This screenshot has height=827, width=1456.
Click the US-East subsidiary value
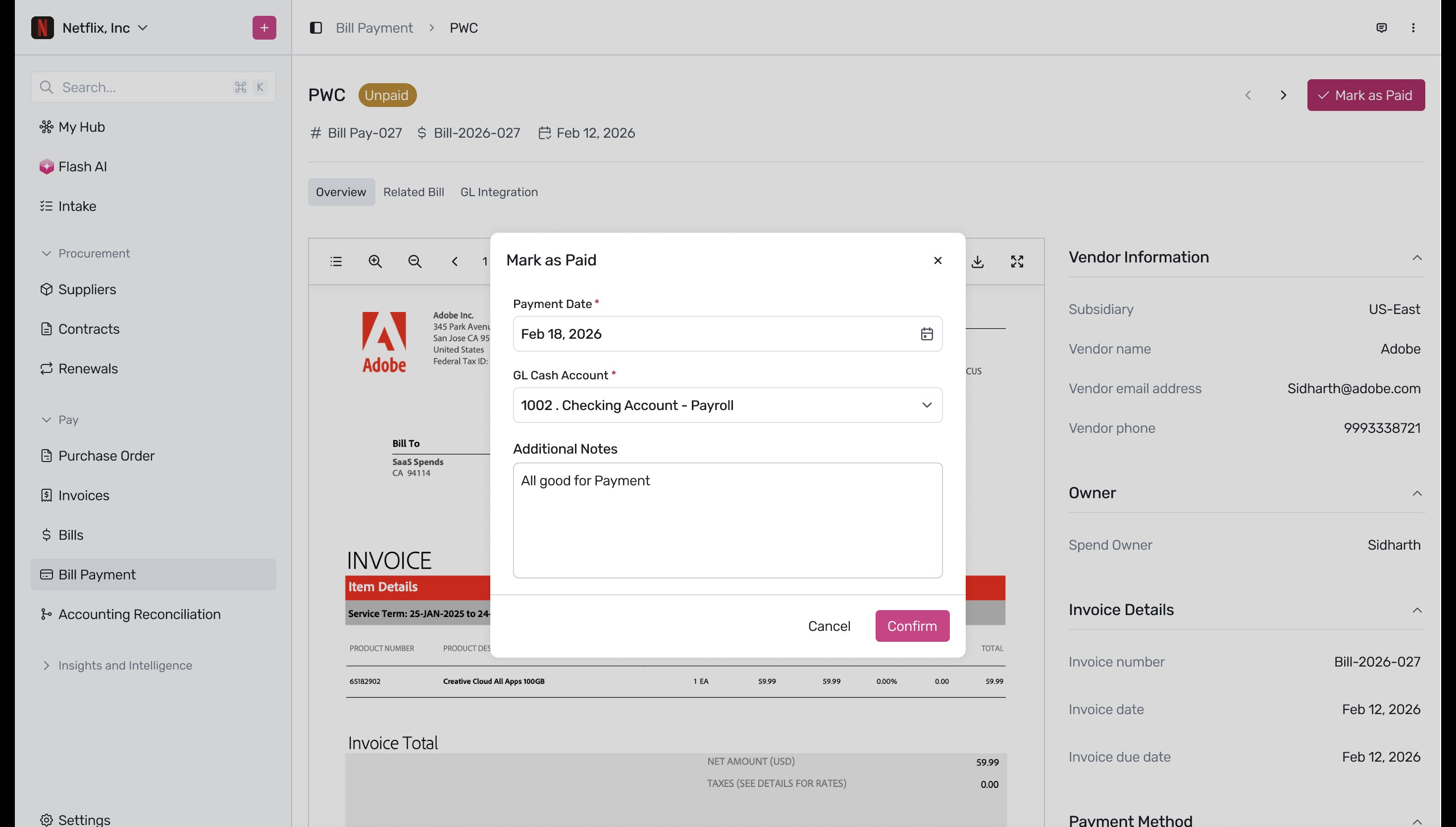1394,309
